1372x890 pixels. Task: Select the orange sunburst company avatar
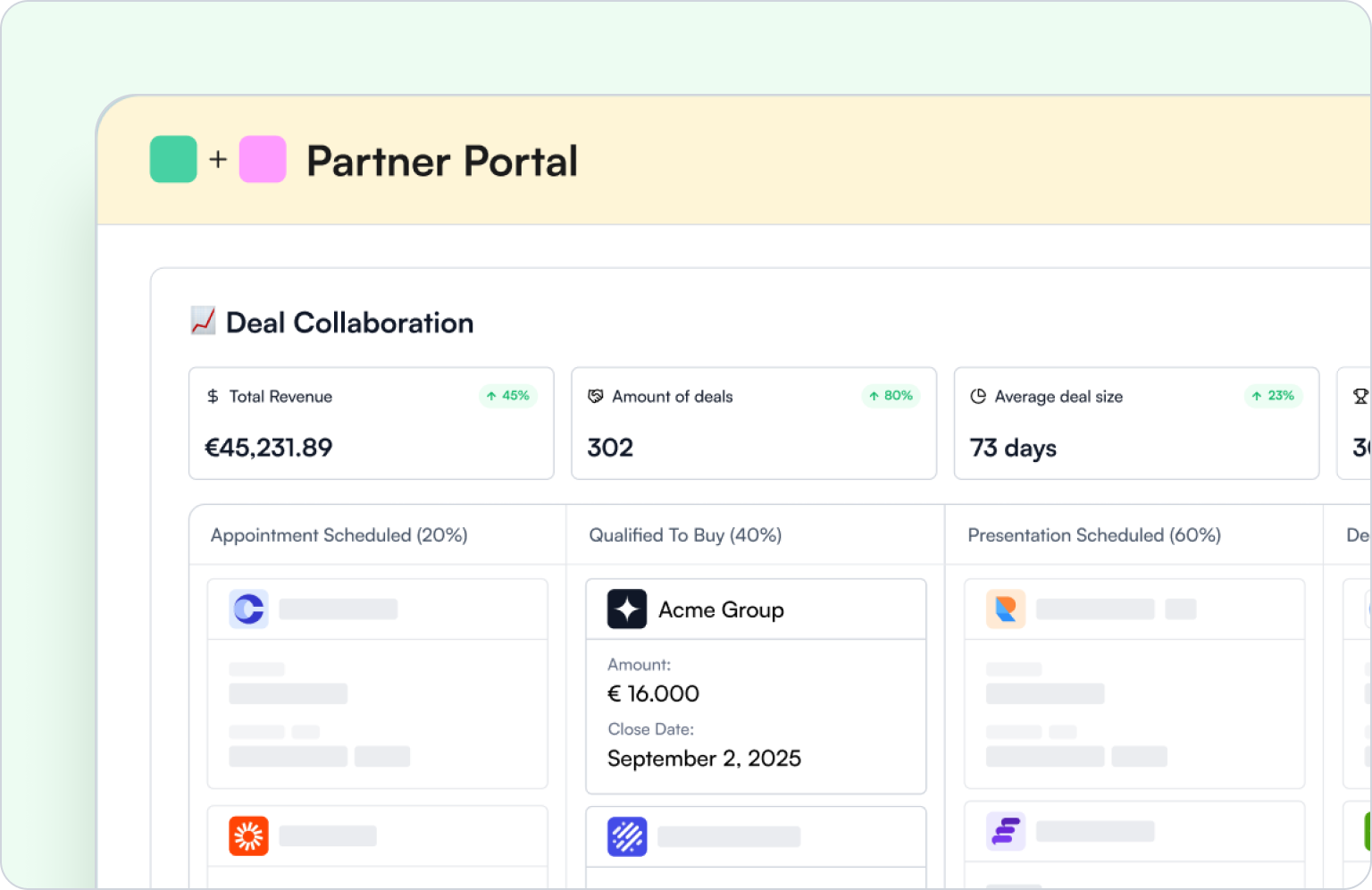click(247, 835)
